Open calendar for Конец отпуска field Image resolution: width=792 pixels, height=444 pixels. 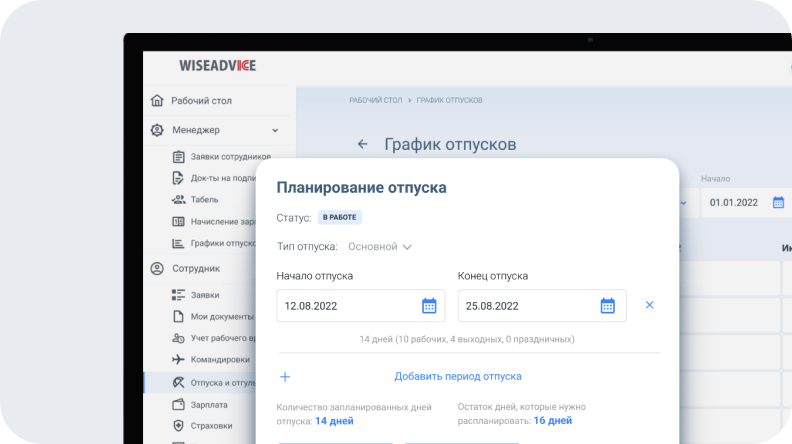click(x=608, y=306)
